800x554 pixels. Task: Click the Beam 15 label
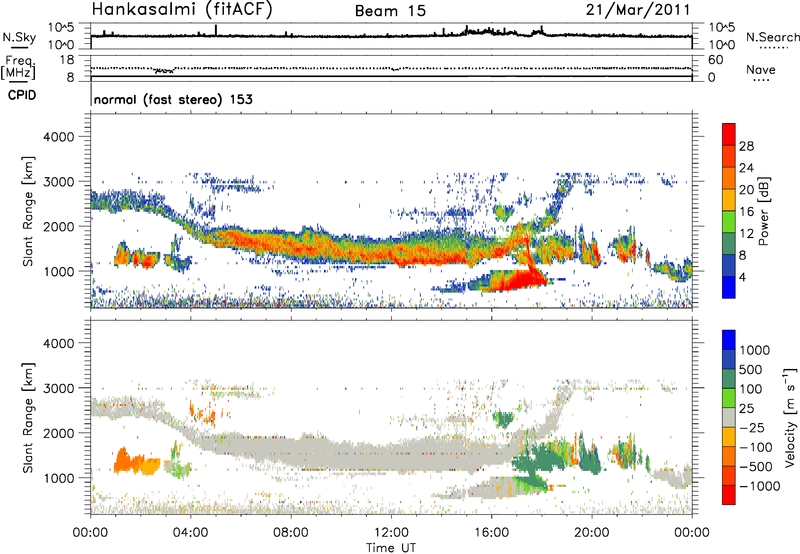tap(390, 11)
